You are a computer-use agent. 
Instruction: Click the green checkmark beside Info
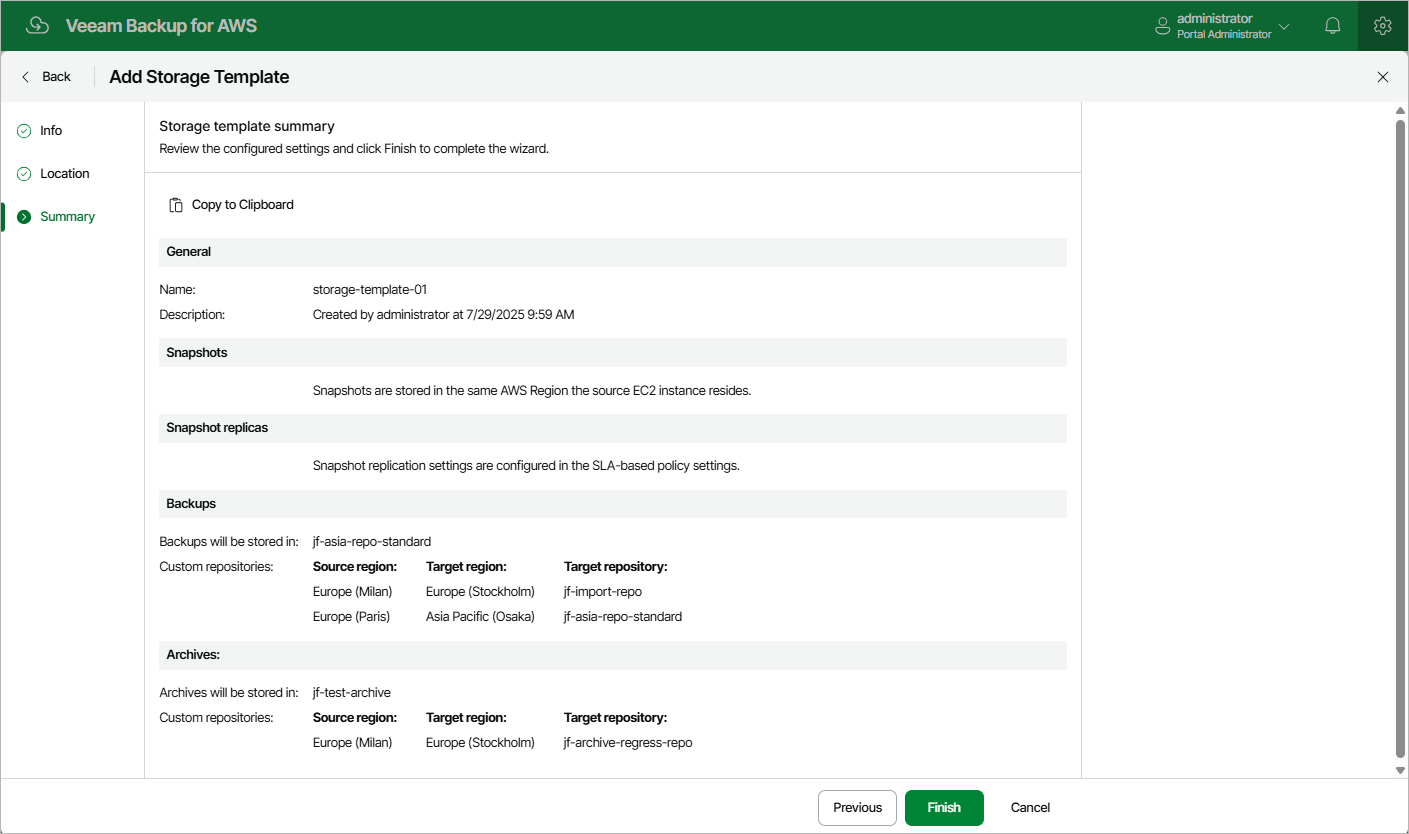23,130
